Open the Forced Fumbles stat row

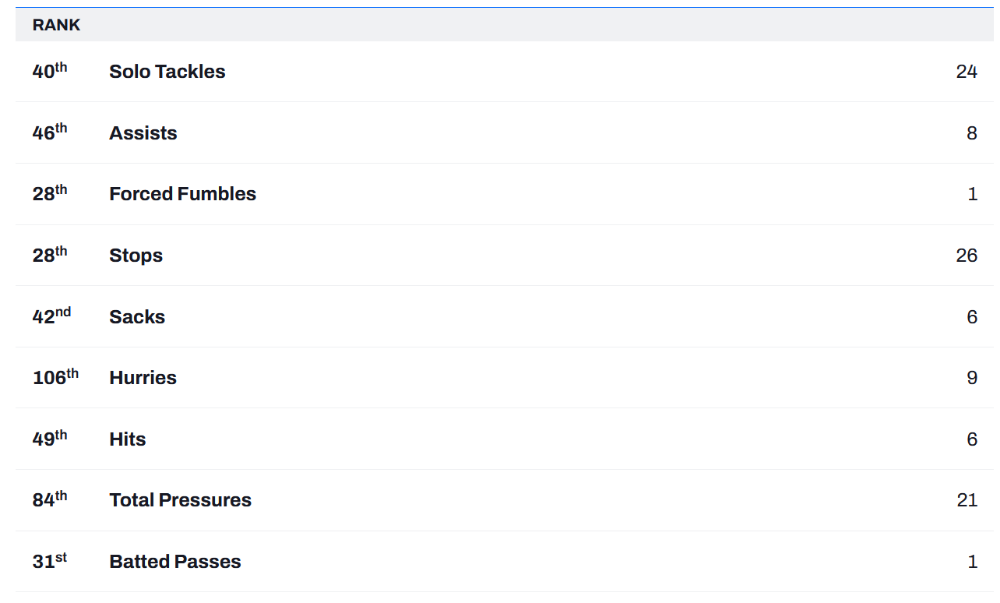[x=504, y=194]
